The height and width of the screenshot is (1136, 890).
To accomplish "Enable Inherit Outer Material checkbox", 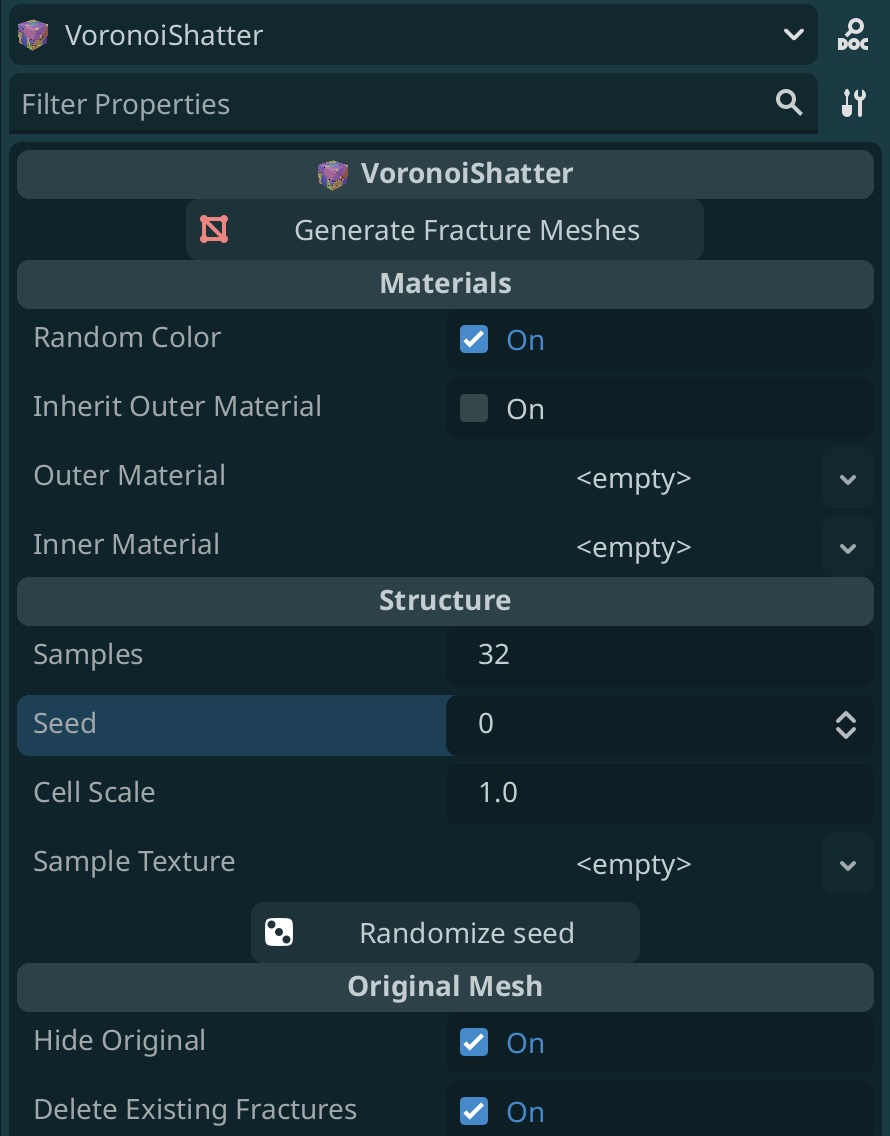I will (474, 408).
